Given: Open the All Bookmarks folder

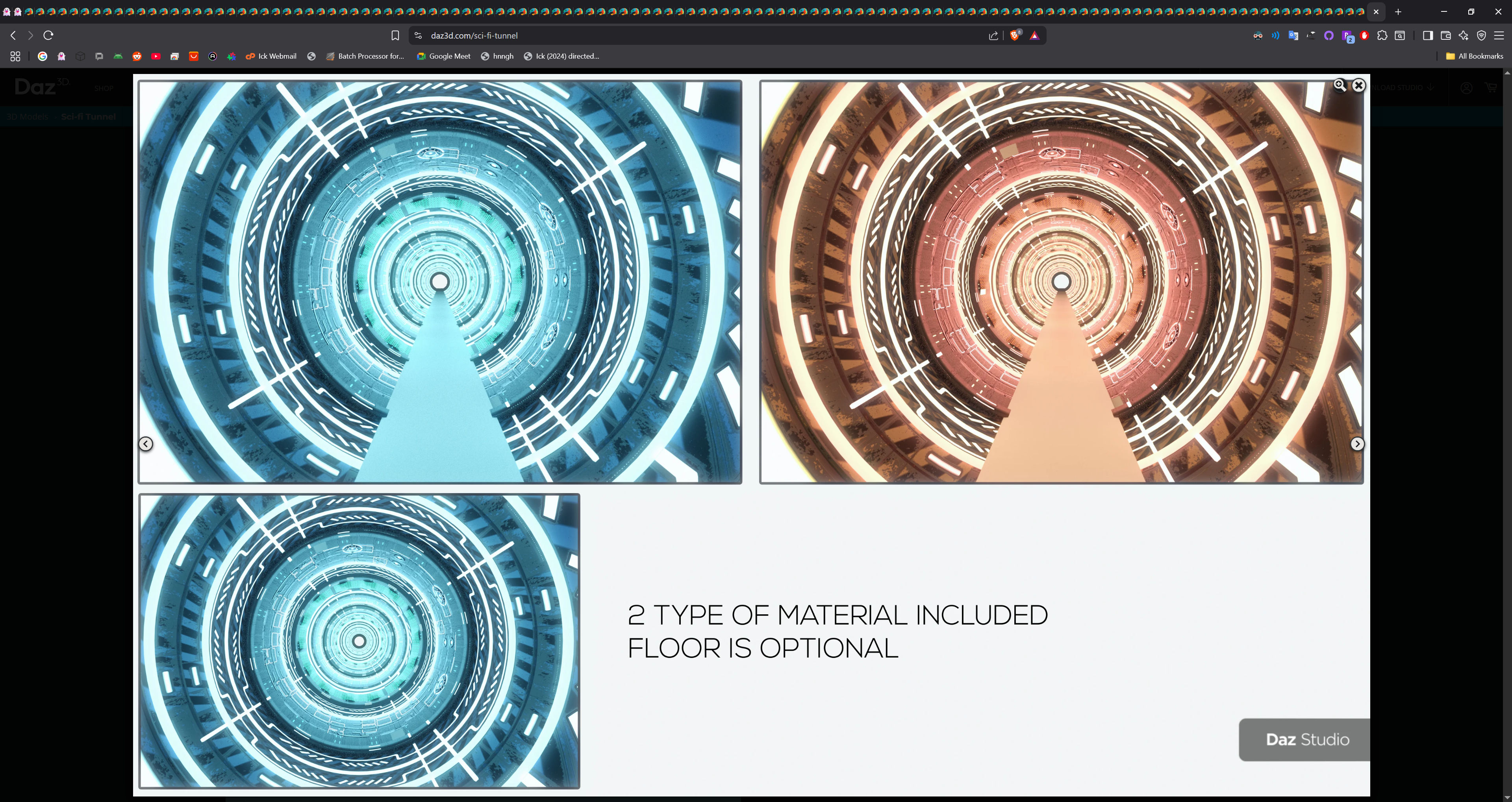Looking at the screenshot, I should [1475, 56].
